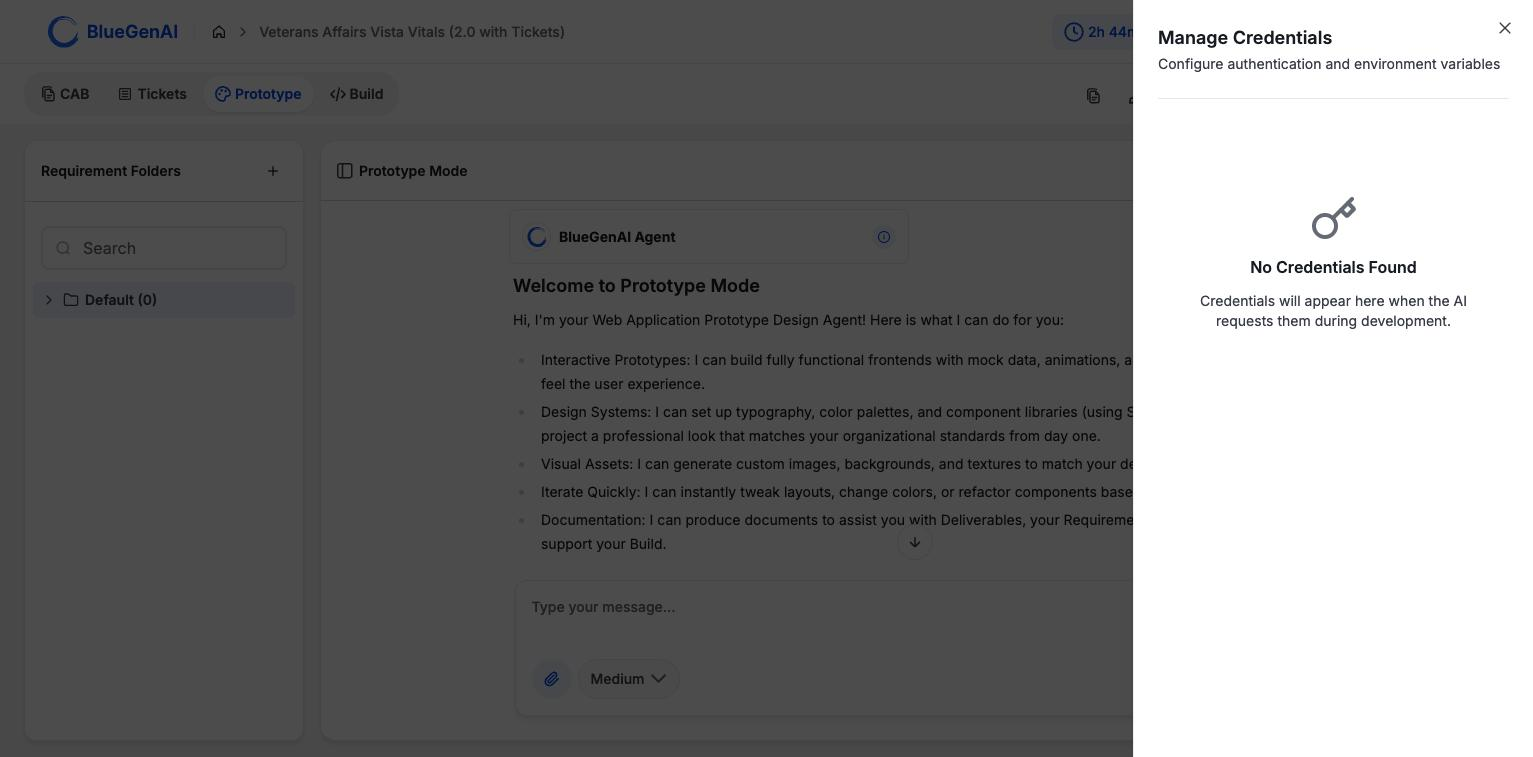Select the Prototype tab
1533x757 pixels.
coord(258,94)
